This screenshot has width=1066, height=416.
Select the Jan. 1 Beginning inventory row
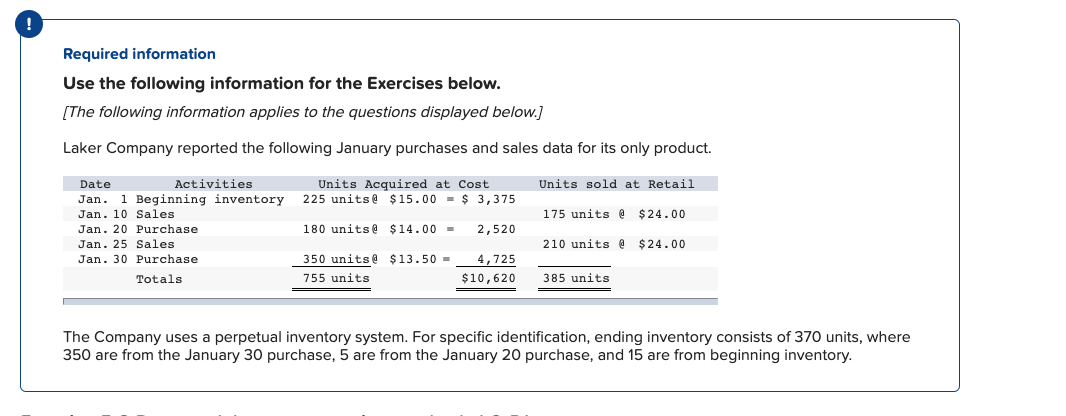pos(390,199)
